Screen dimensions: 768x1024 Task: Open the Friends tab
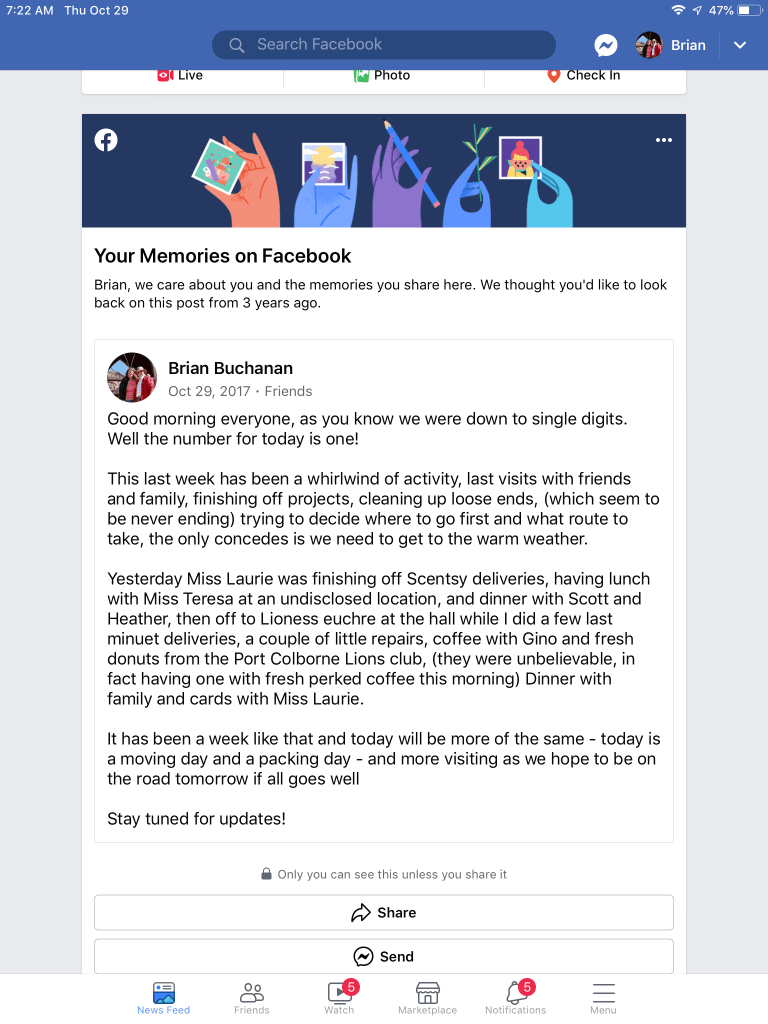click(x=252, y=995)
